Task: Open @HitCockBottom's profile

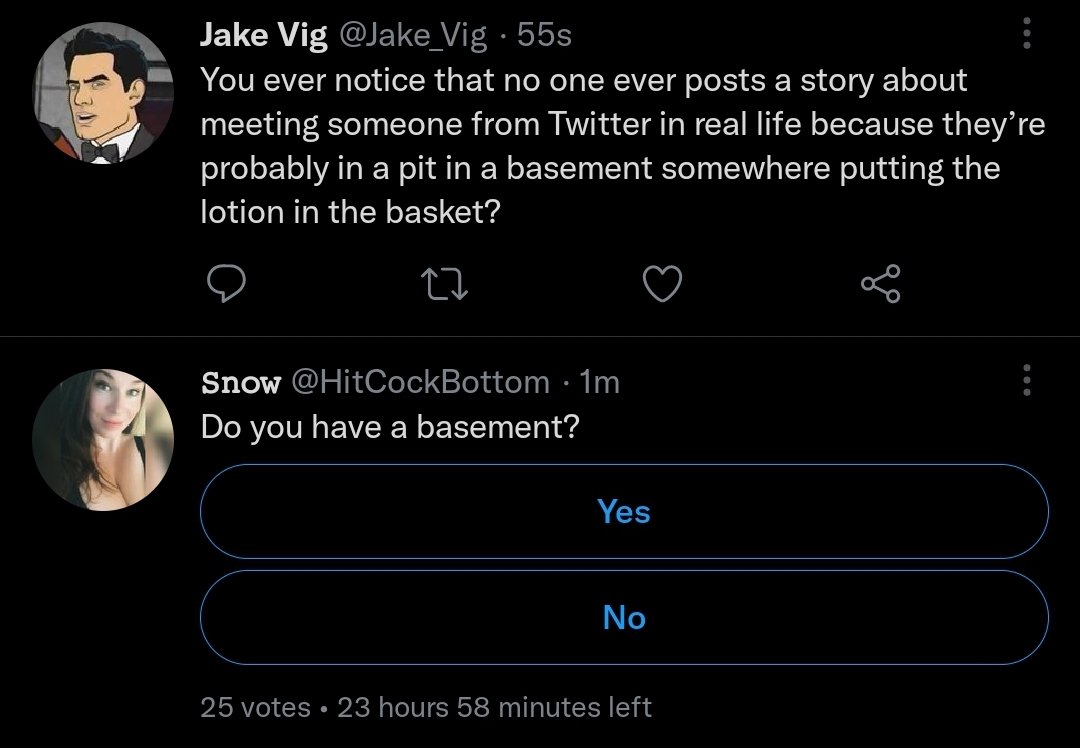Action: [x=423, y=382]
